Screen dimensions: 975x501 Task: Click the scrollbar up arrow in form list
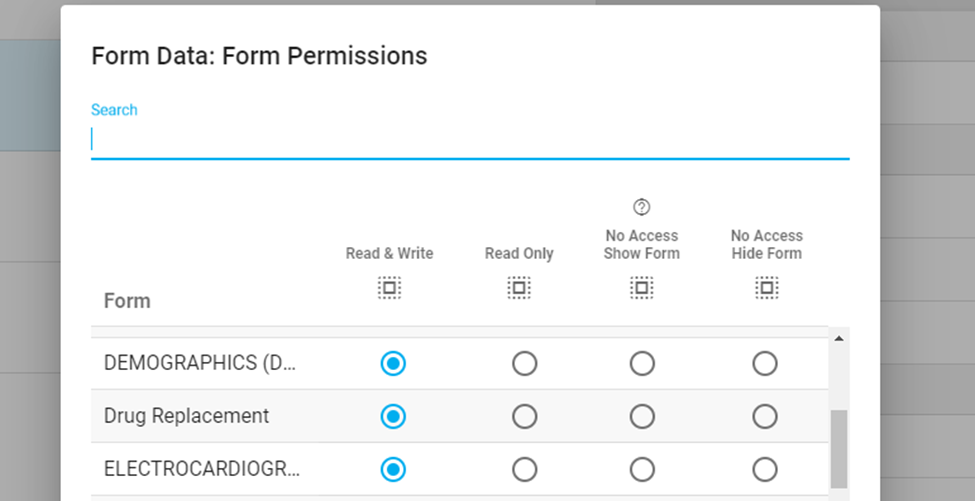coord(838,339)
